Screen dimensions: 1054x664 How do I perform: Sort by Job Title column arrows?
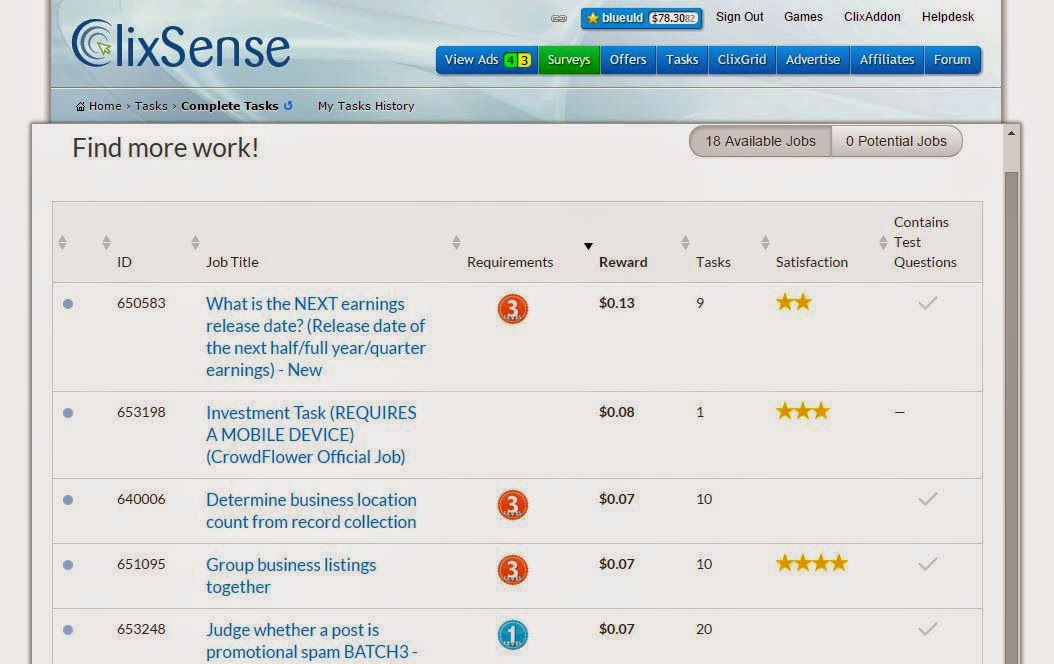196,243
